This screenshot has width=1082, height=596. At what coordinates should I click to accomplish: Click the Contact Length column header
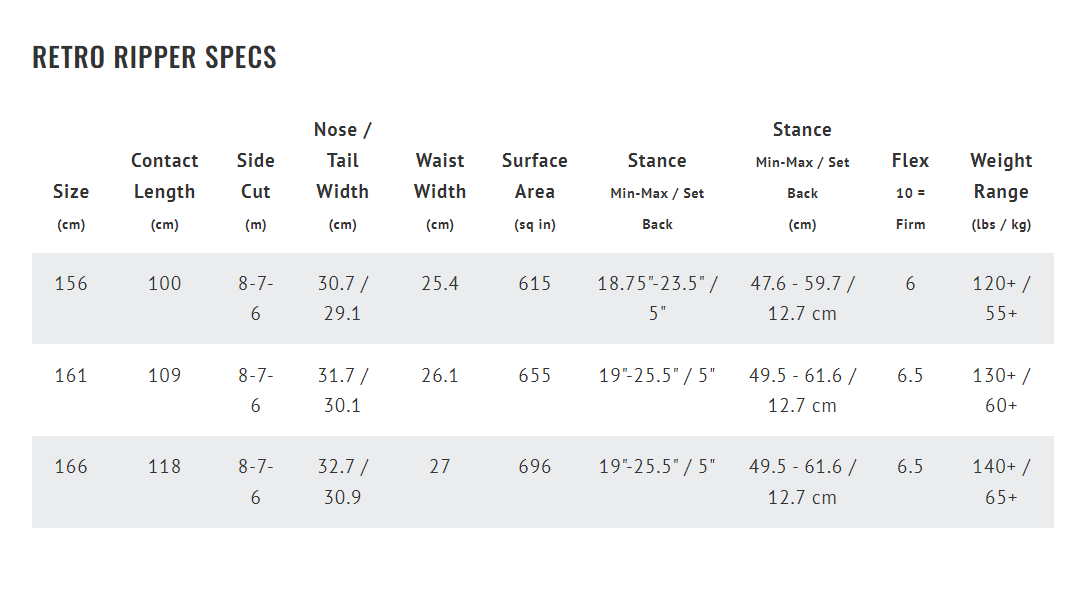pos(164,191)
